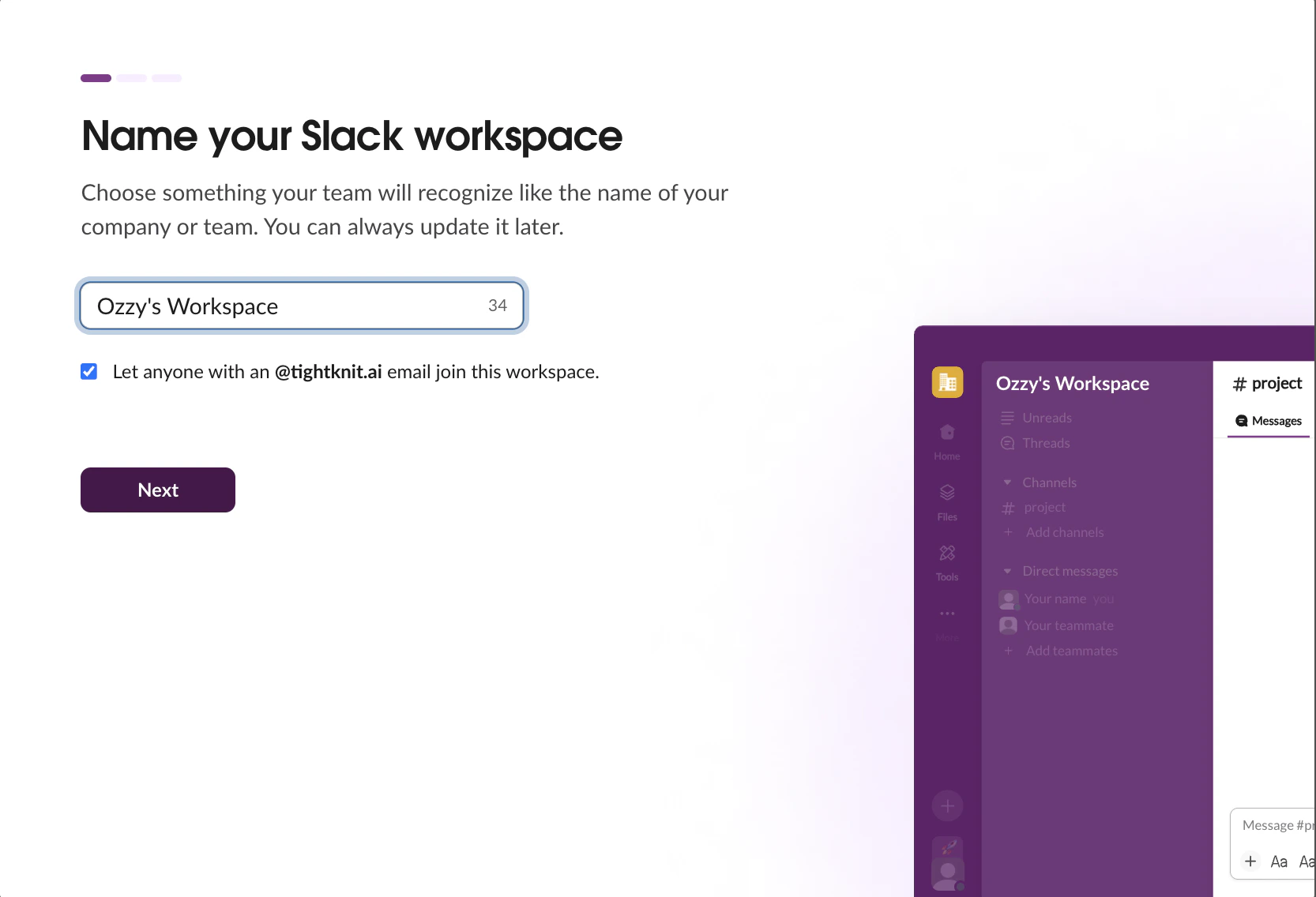Open the Files section icon
Screen dimensions: 1316x897
(946, 492)
